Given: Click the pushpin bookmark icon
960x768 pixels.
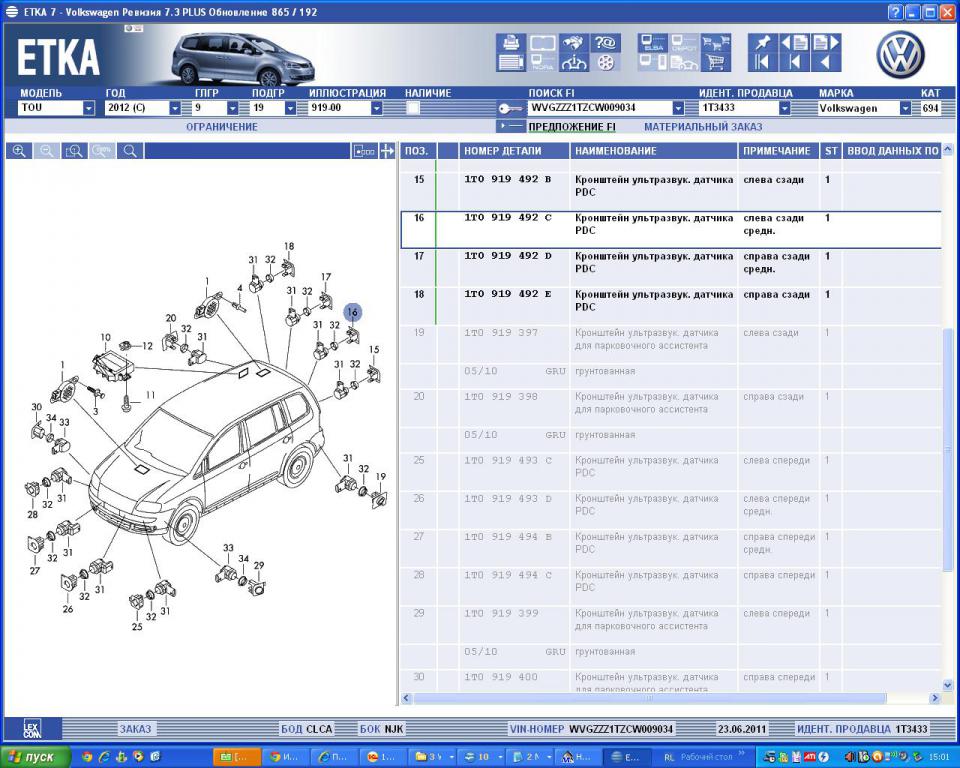Looking at the screenshot, I should (x=762, y=43).
